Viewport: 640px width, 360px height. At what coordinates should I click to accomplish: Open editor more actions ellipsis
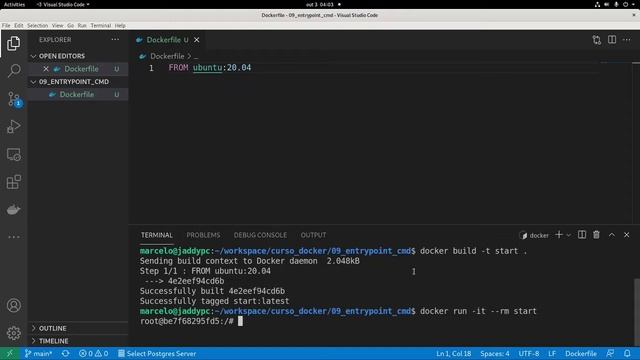tap(627, 40)
